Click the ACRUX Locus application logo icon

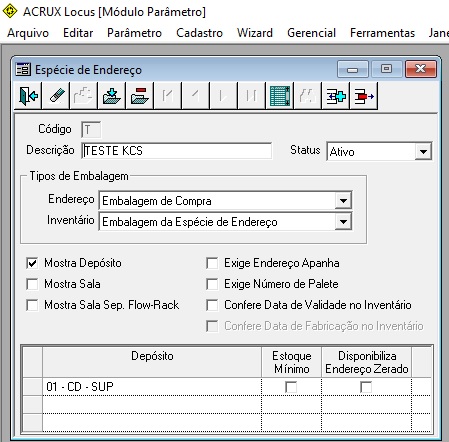point(10,11)
